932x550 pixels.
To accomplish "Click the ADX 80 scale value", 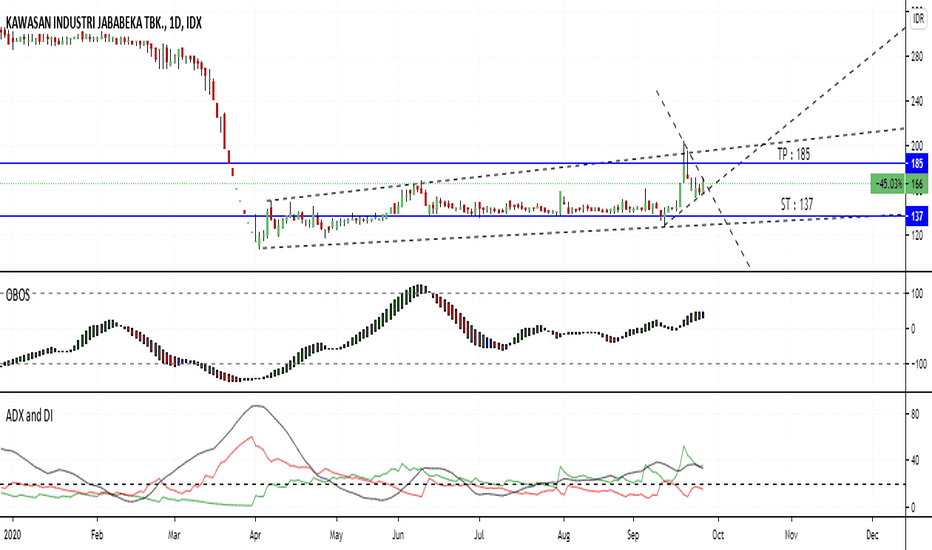I will pyautogui.click(x=915, y=414).
